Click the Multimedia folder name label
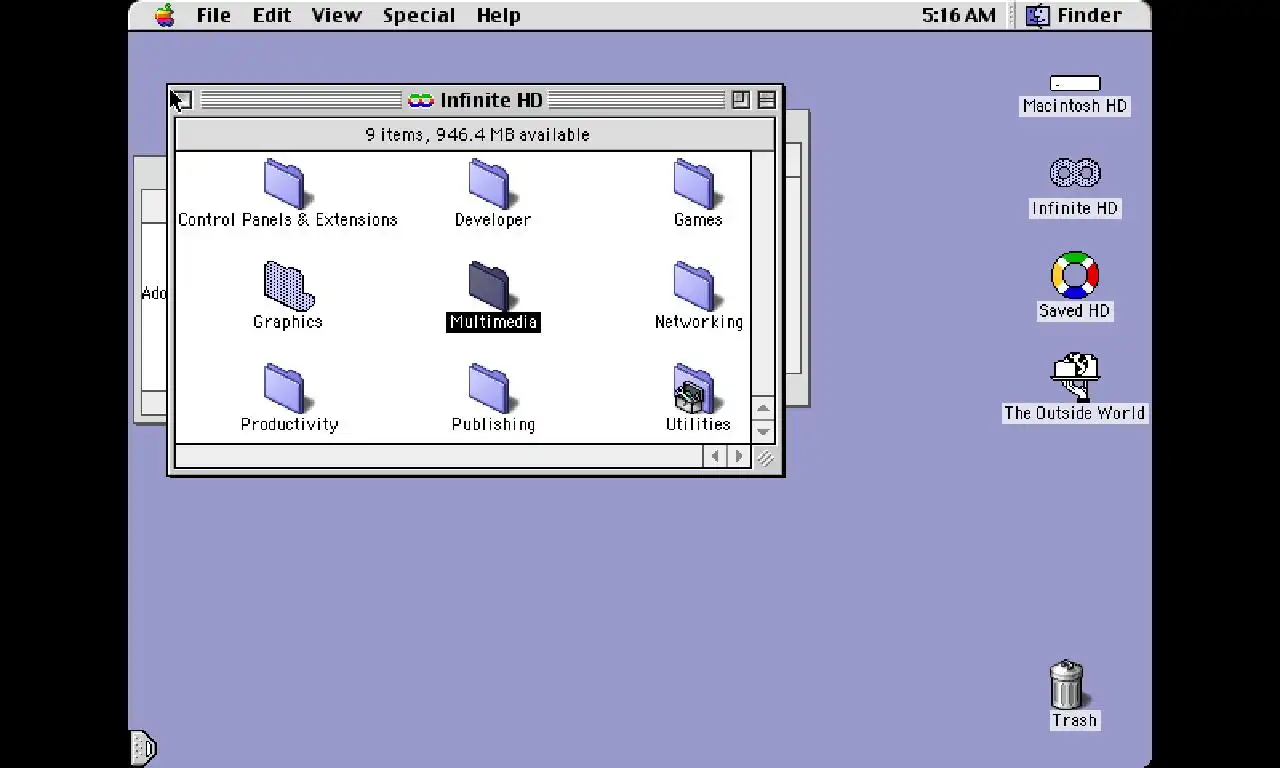The width and height of the screenshot is (1280, 768). (493, 322)
